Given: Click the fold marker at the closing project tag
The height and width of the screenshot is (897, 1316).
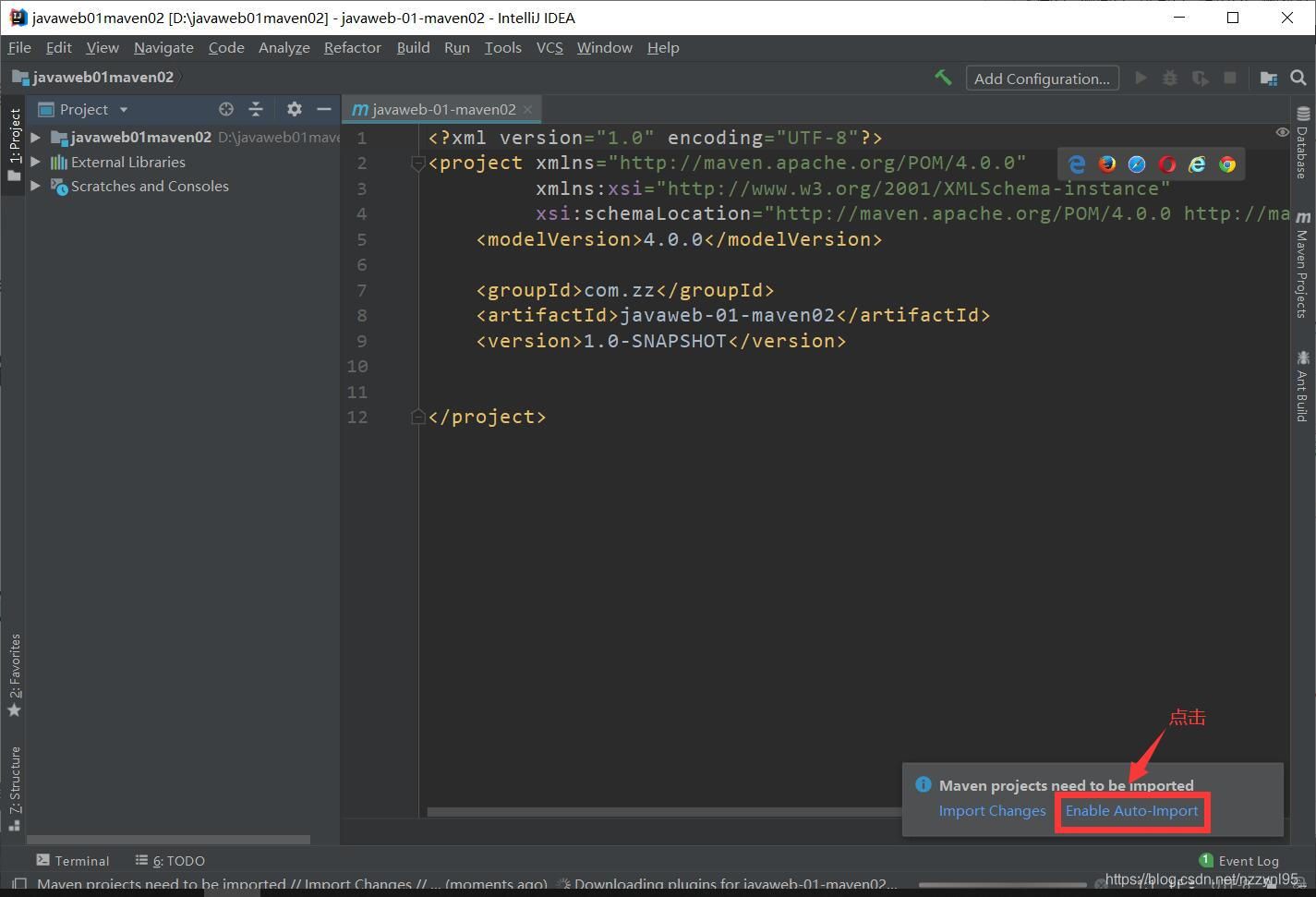Looking at the screenshot, I should 417,417.
